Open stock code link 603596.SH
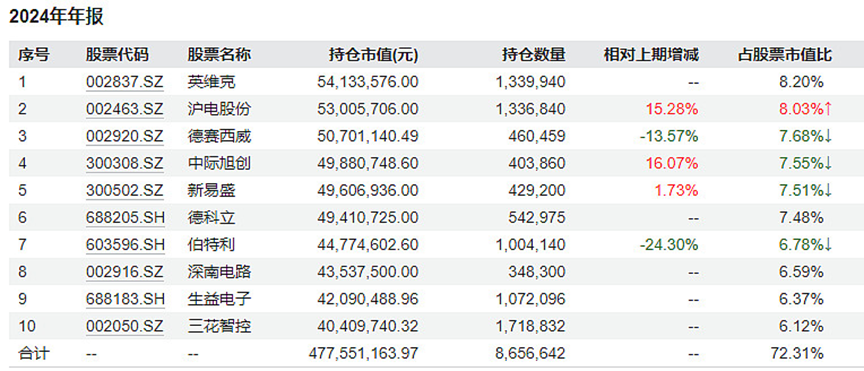 click(x=125, y=245)
